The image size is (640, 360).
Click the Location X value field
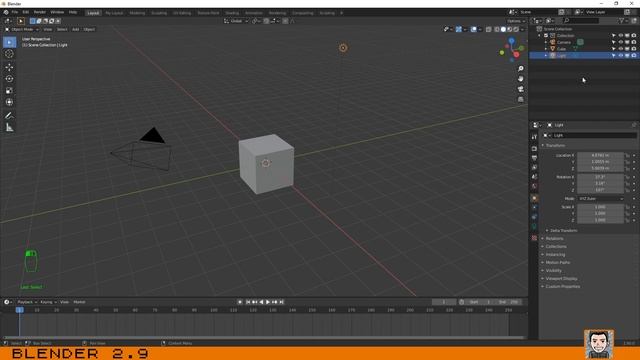coord(600,155)
